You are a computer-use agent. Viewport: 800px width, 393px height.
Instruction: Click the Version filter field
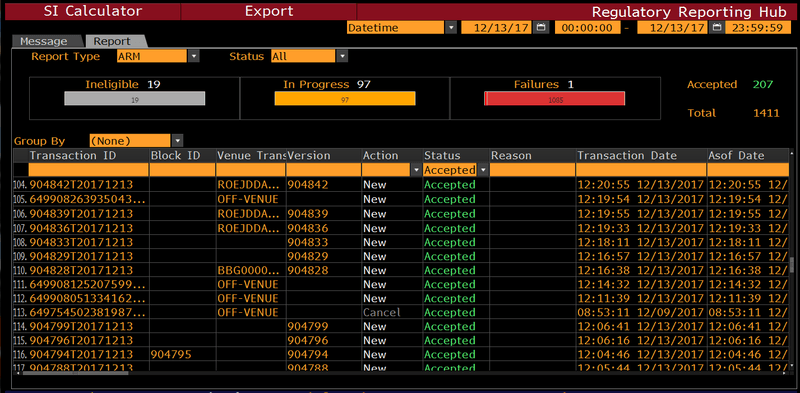323,170
